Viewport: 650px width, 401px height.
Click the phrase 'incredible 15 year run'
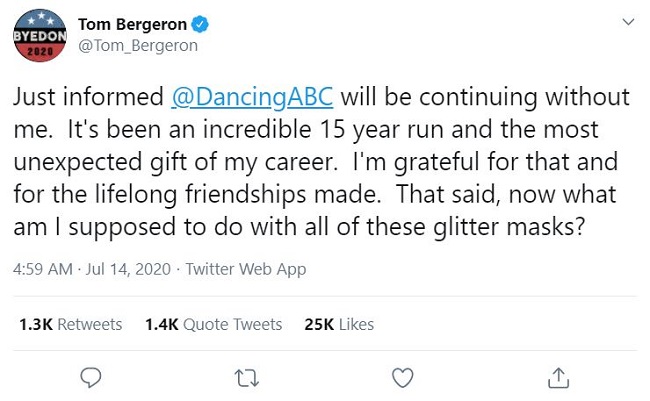pos(323,129)
